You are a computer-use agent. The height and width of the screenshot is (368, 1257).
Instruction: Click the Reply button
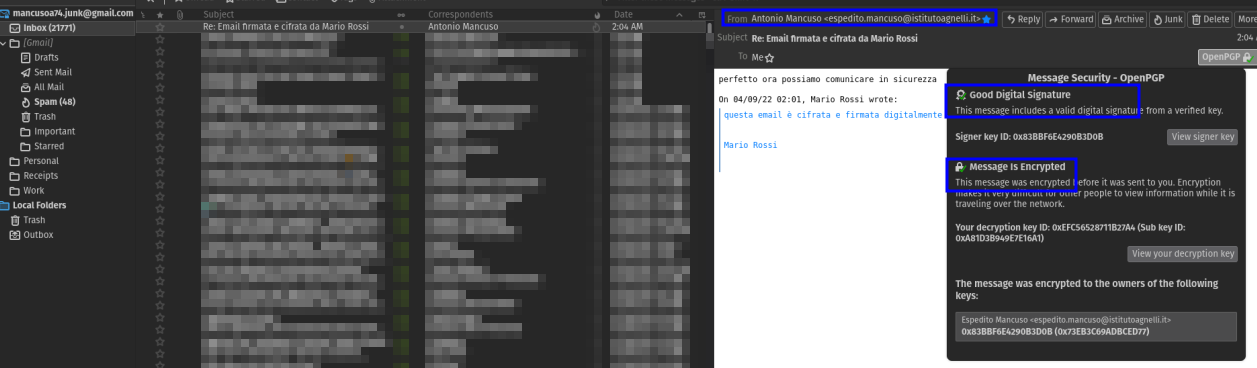pos(1022,19)
